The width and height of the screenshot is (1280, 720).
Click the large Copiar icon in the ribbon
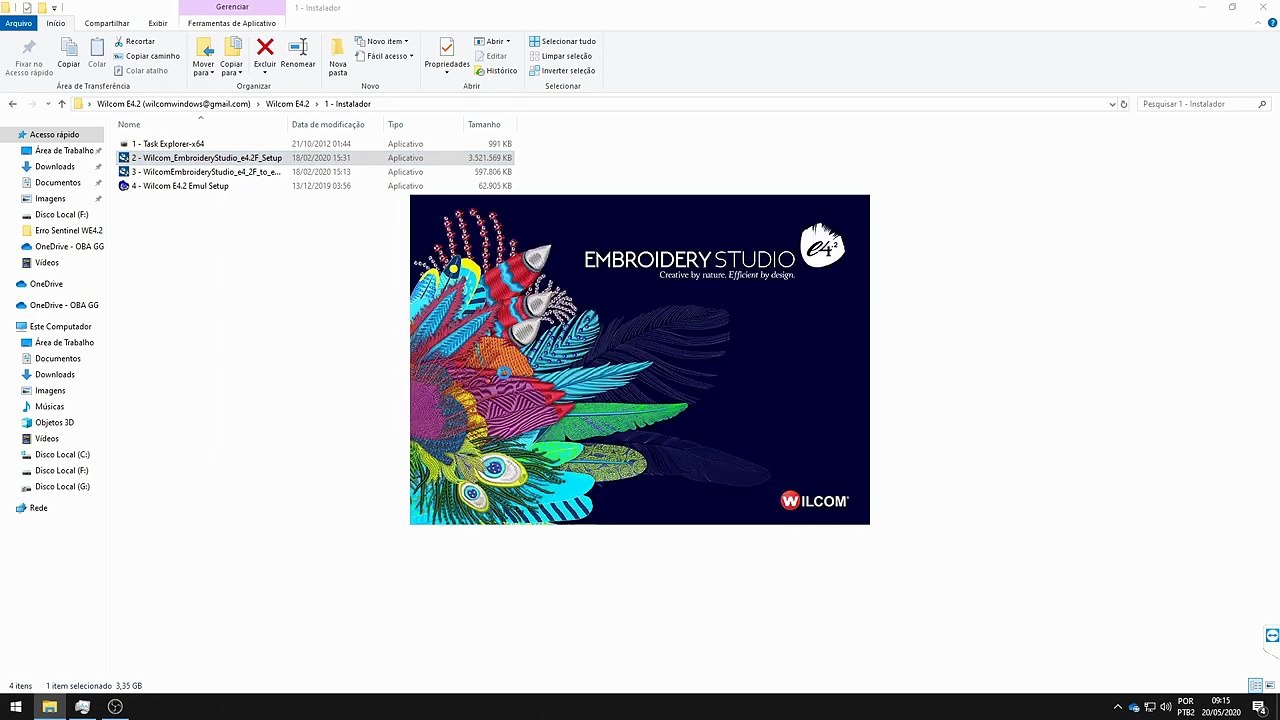click(68, 47)
